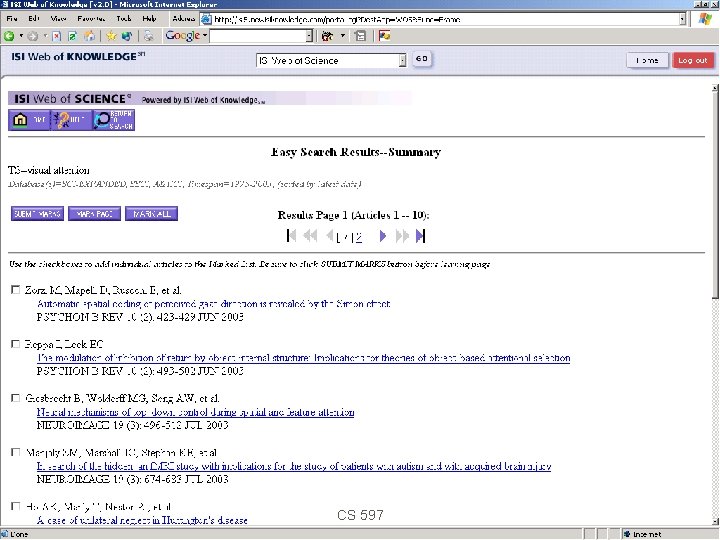Click the Google toolbar highlight icon
Image resolution: width=720 pixels, height=540 pixels.
pos(385,36)
